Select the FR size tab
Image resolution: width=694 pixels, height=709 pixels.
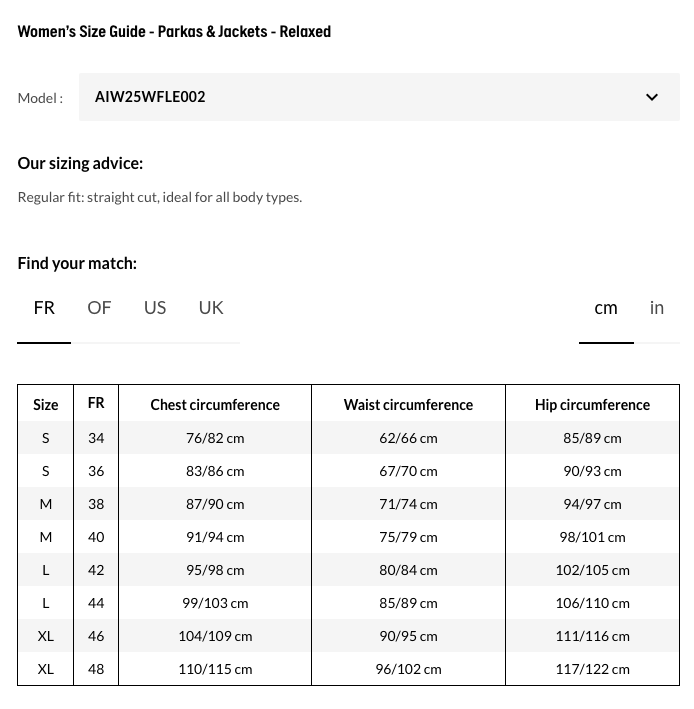point(44,308)
